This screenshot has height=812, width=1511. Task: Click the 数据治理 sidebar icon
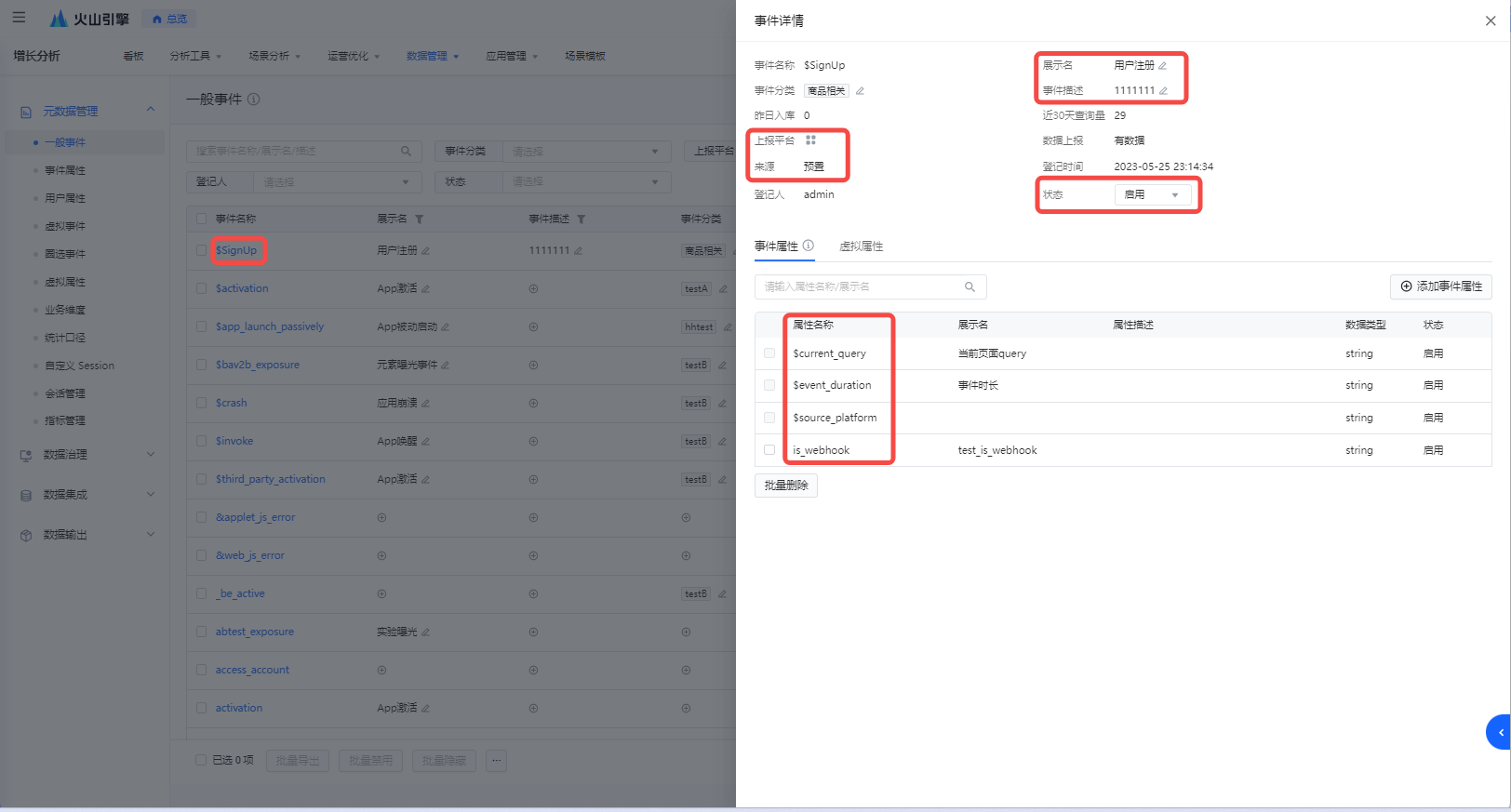26,455
